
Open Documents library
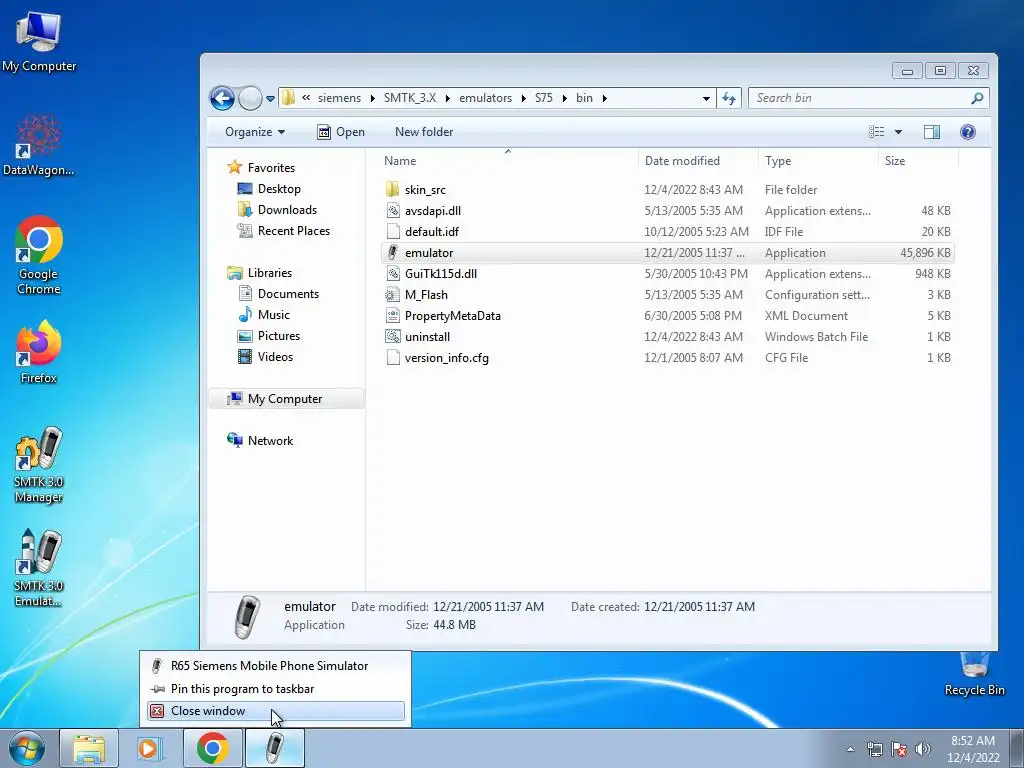coord(278,294)
